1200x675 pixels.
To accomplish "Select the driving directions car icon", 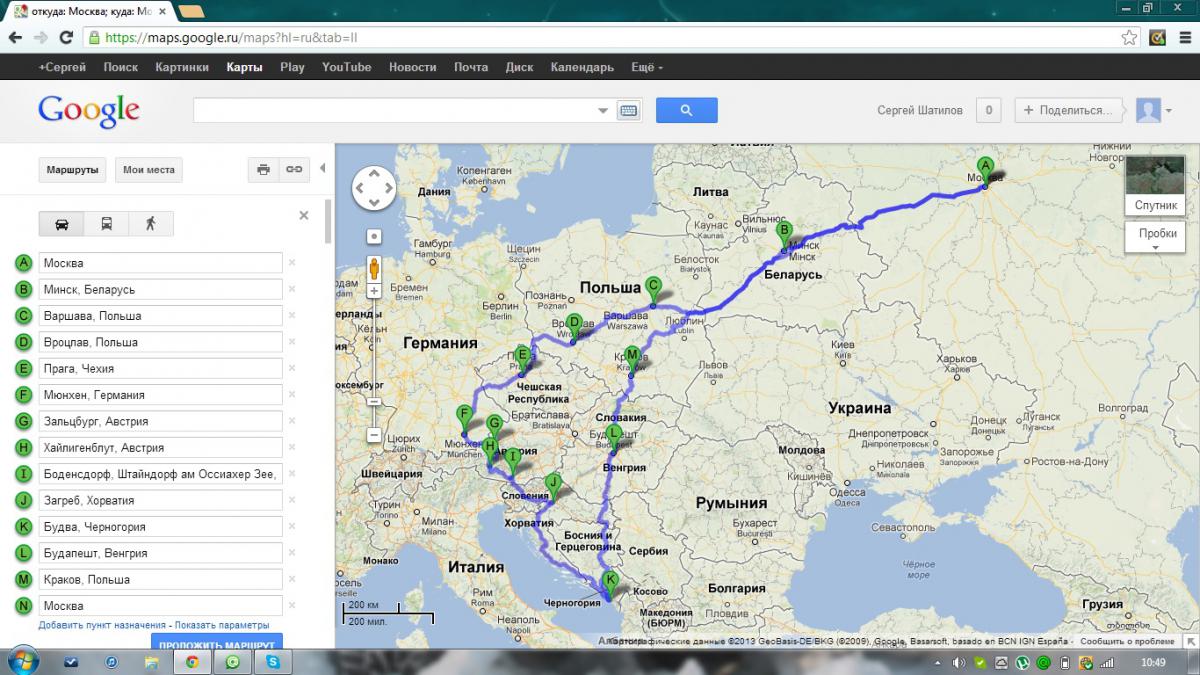I will click(61, 224).
